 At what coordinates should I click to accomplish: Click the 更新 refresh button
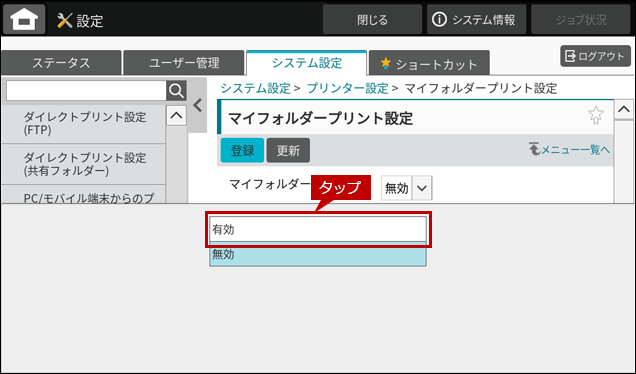288,150
